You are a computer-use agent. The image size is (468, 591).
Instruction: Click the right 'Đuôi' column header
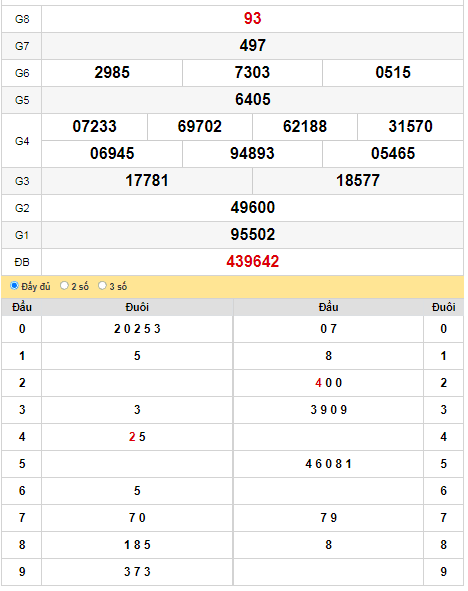click(x=444, y=307)
